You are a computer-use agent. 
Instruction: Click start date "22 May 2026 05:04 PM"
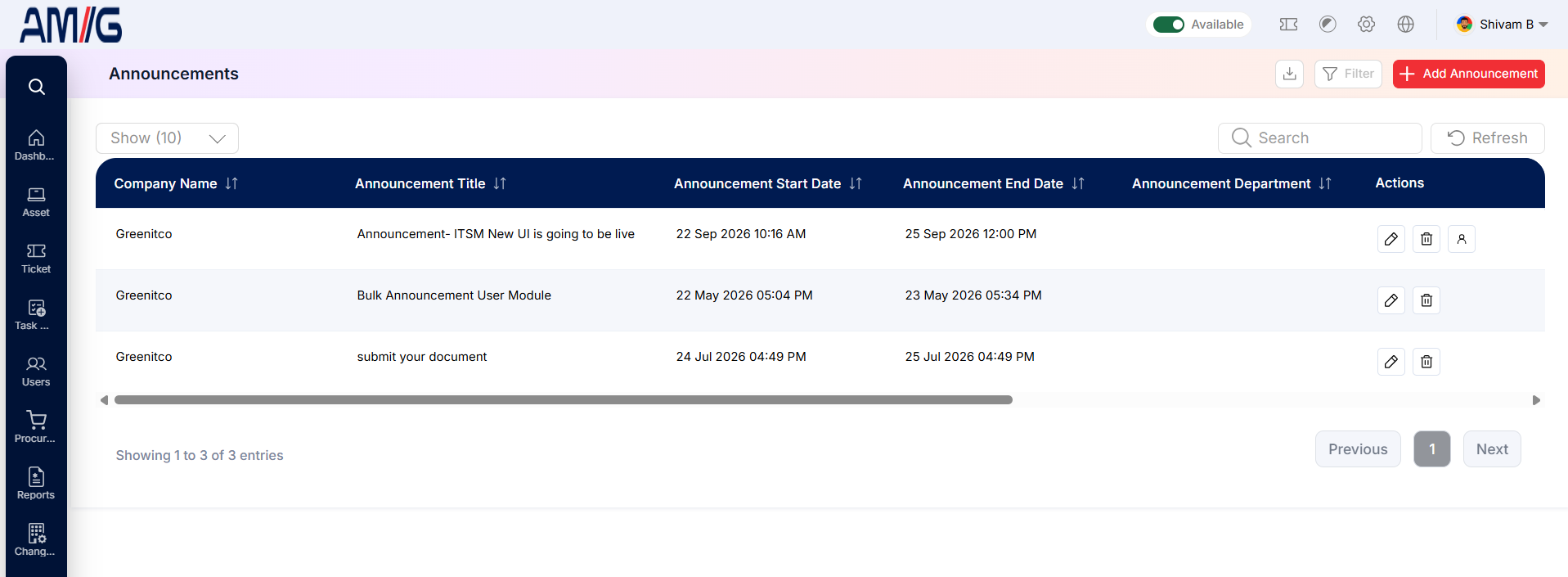tap(744, 295)
